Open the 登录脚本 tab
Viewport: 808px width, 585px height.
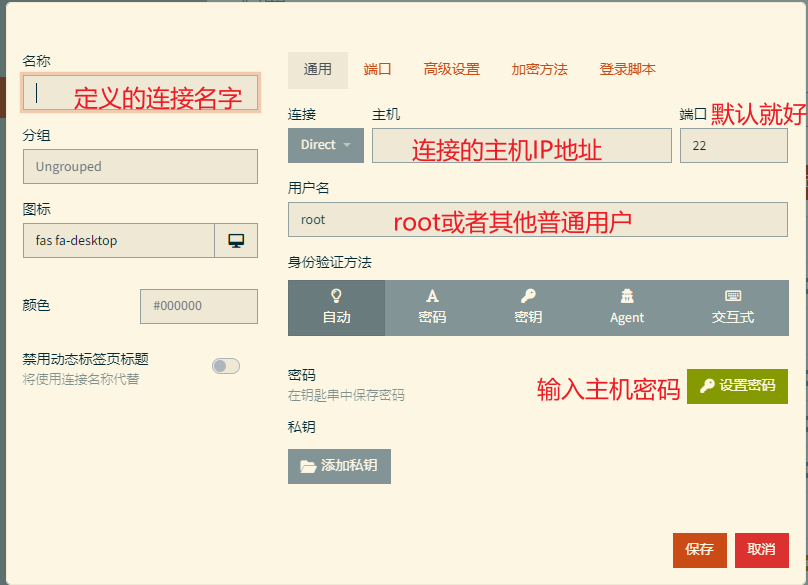(x=626, y=70)
